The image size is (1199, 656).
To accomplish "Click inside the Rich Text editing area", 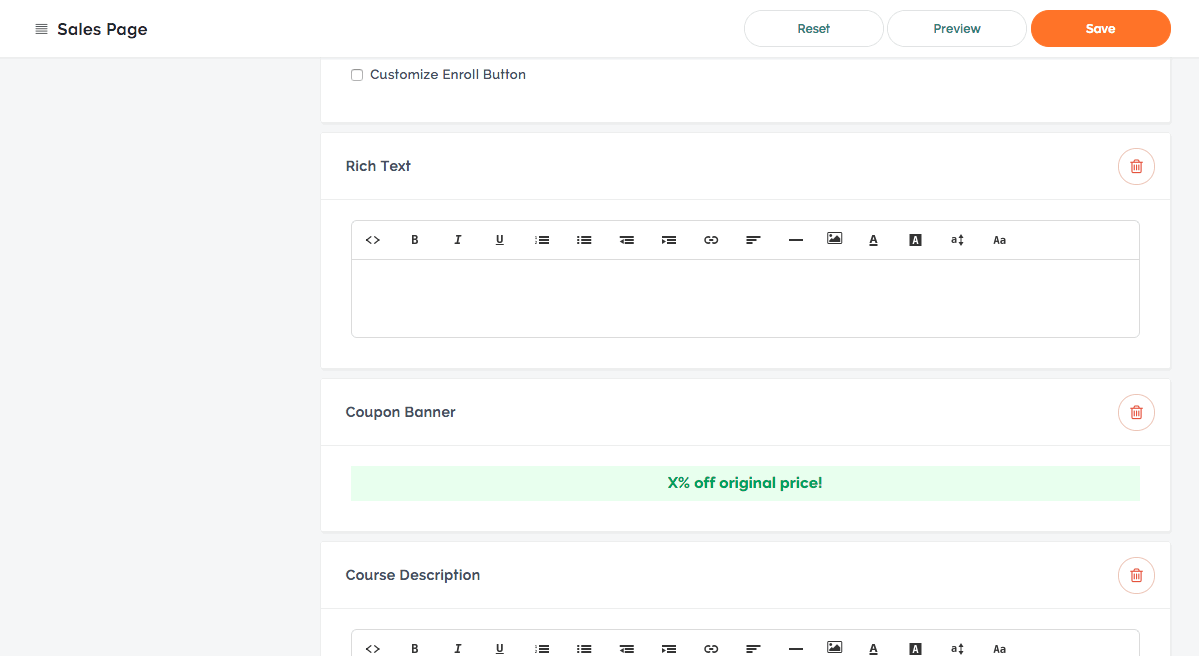I will point(745,298).
